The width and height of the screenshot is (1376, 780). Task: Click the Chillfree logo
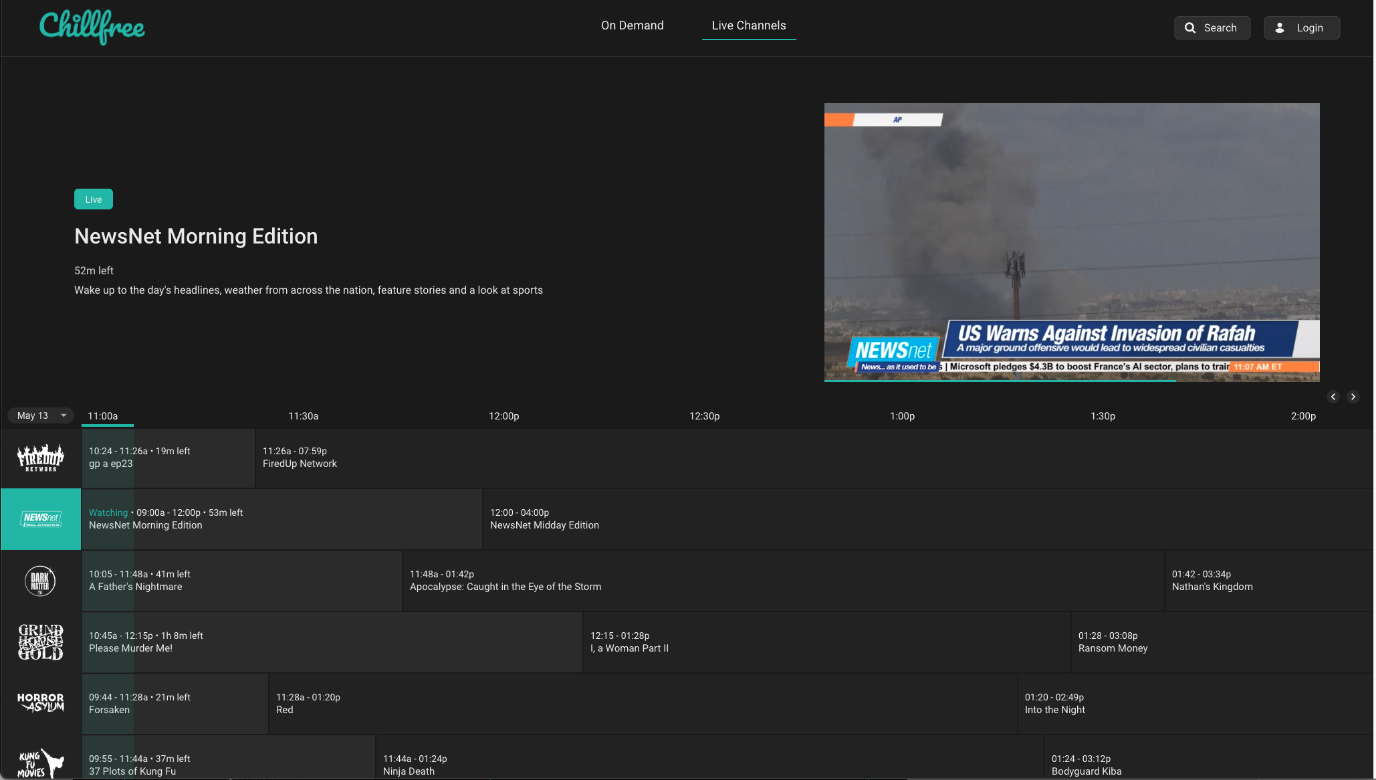[x=92, y=27]
